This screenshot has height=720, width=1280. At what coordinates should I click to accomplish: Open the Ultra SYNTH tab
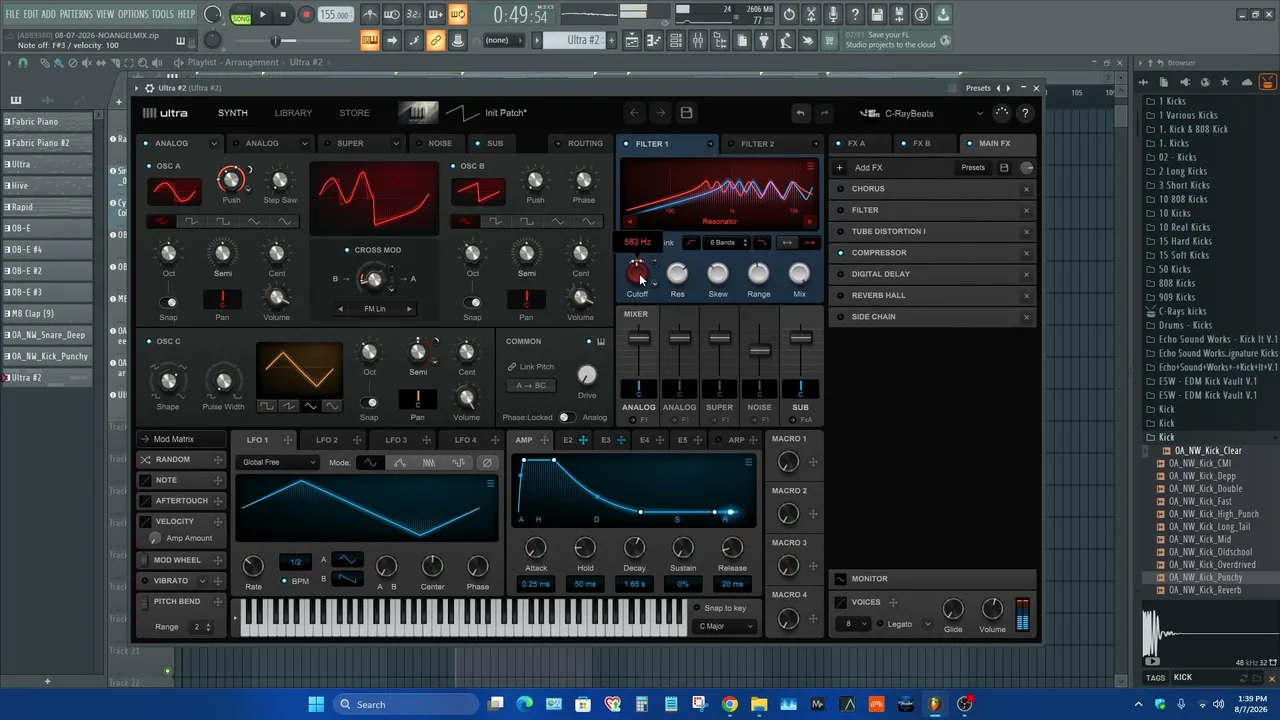[233, 113]
